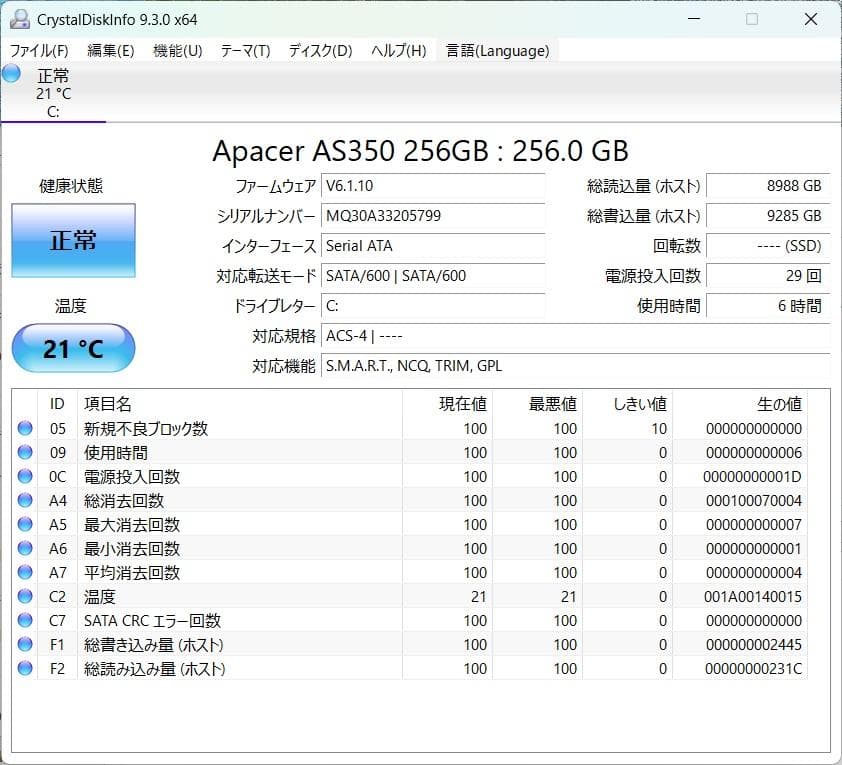Click the 現在値 column header
The height and width of the screenshot is (765, 842).
pyautogui.click(x=447, y=404)
